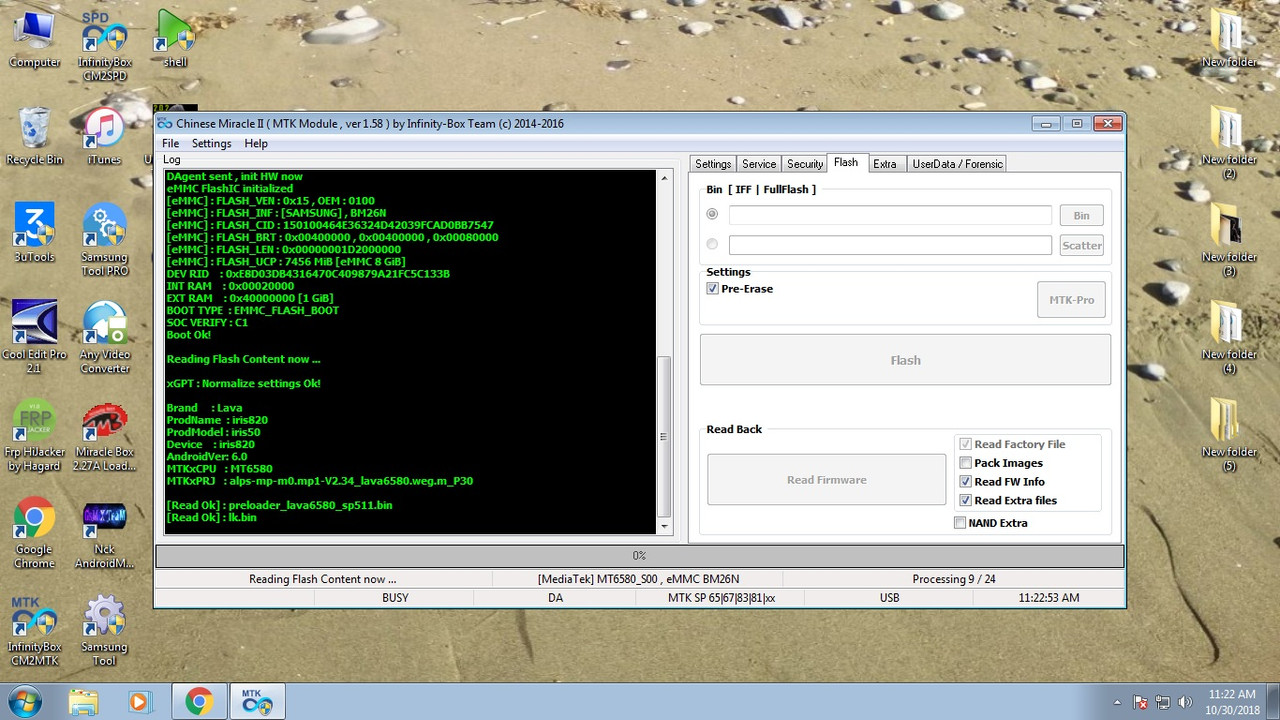This screenshot has width=1280, height=720.
Task: Click "MTK SP 65|67|83|81|xx" status entry
Action: point(721,598)
